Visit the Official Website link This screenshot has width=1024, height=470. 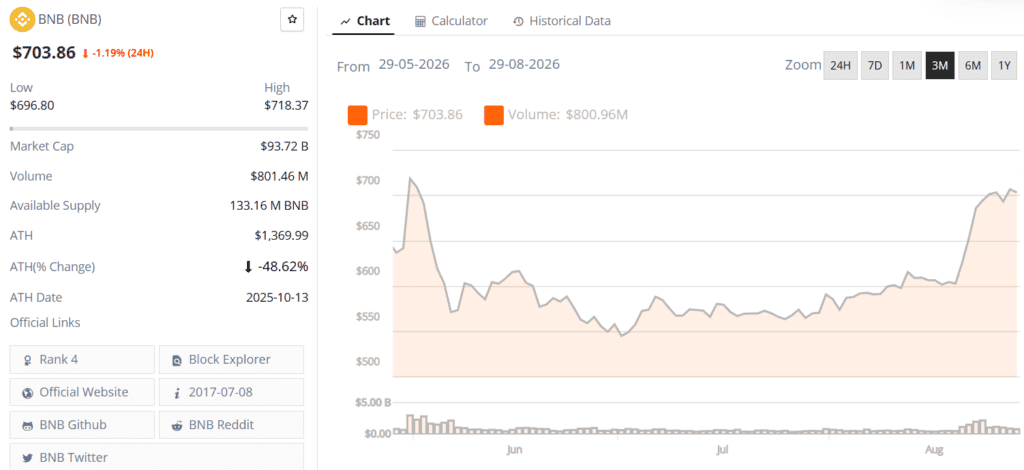point(82,392)
